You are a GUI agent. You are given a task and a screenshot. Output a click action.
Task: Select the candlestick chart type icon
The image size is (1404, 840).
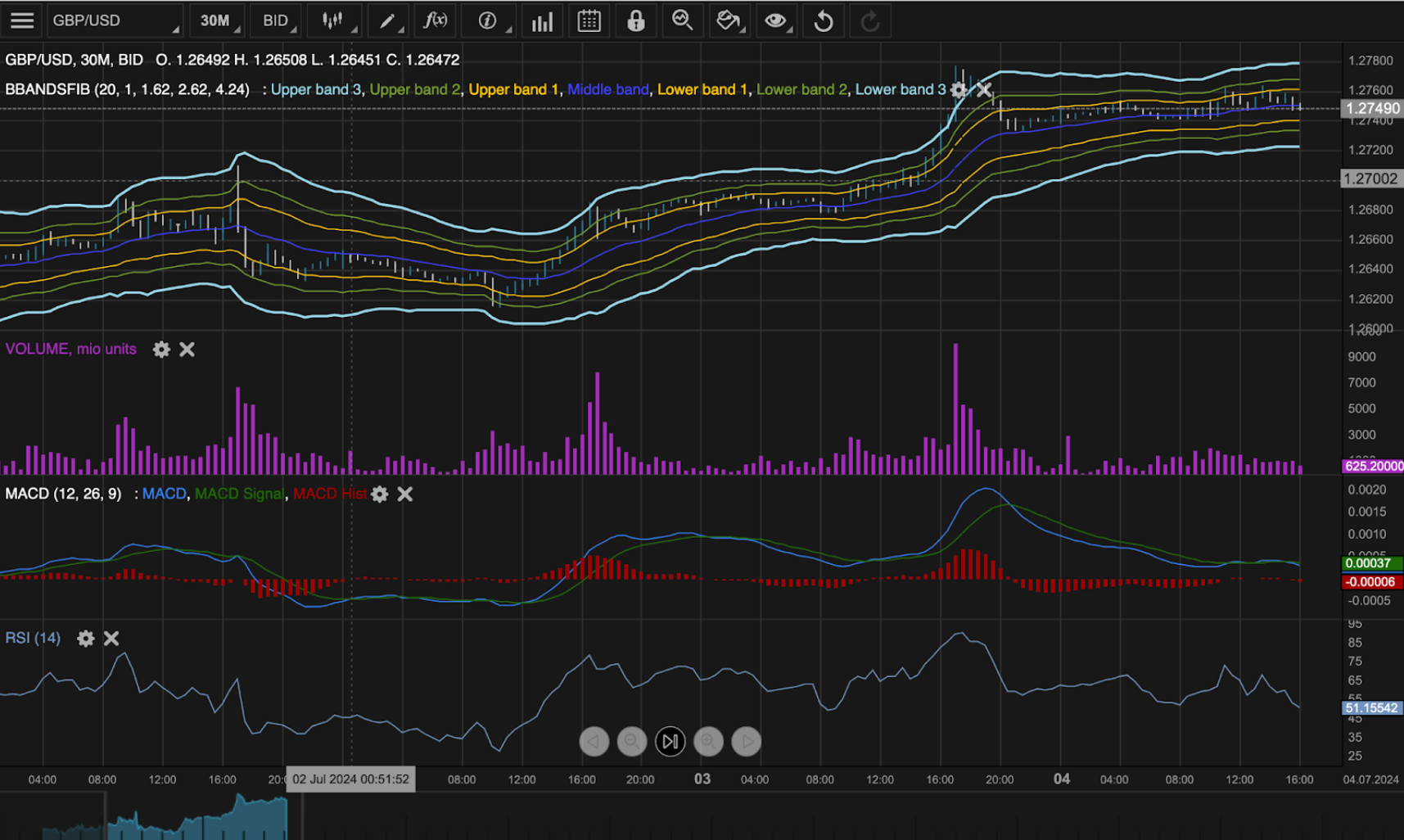tap(333, 20)
